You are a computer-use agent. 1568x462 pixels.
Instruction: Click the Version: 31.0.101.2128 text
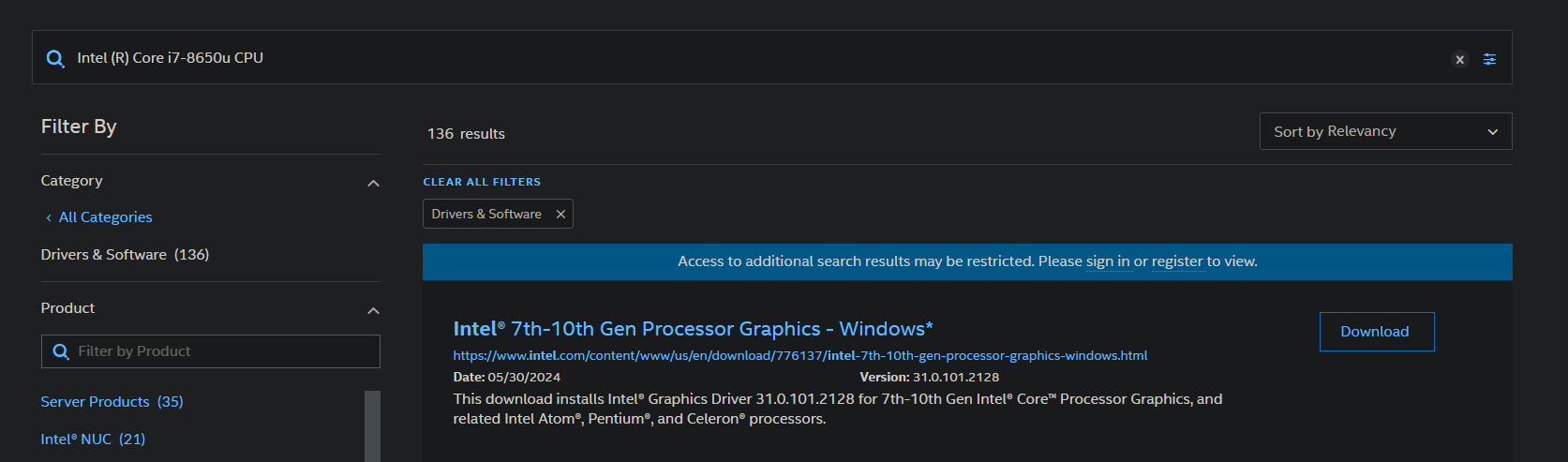click(929, 378)
